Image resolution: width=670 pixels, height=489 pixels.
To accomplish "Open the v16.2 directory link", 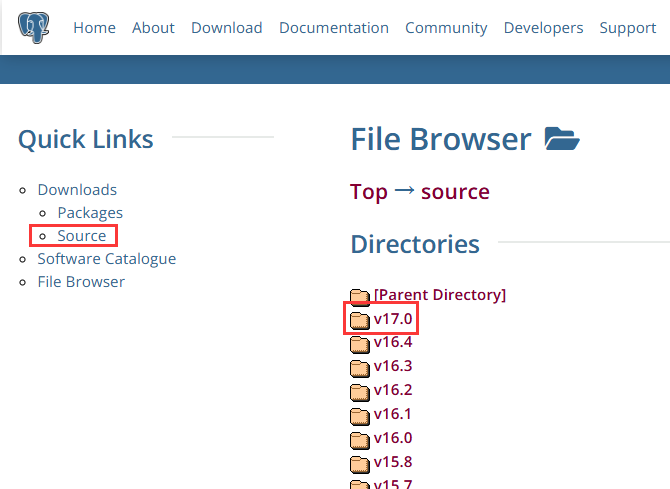I will click(393, 390).
